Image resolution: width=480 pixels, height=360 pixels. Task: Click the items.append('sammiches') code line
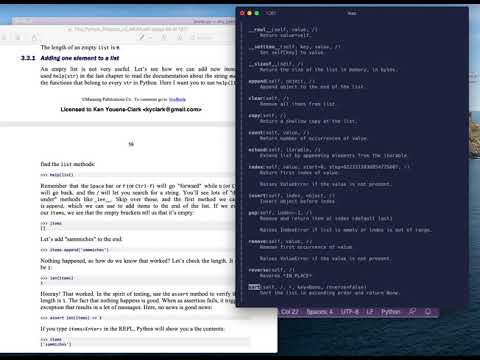[74, 250]
